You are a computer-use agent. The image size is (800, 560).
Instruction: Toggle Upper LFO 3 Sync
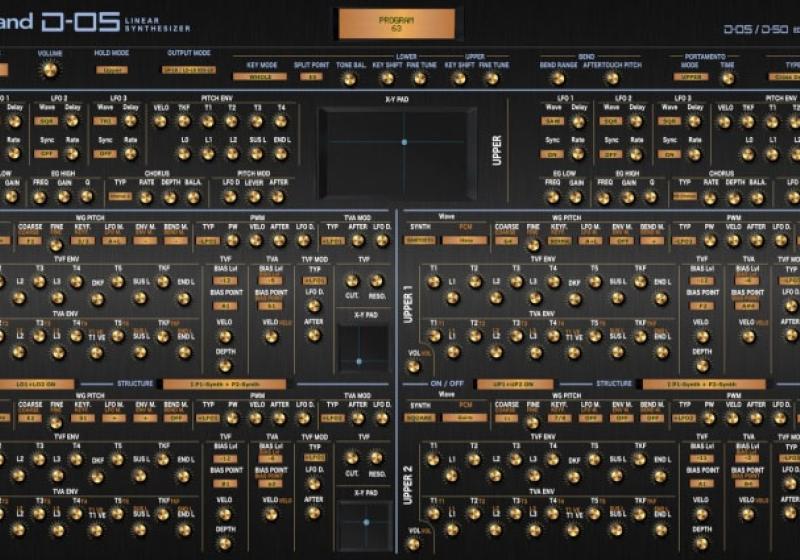669,154
